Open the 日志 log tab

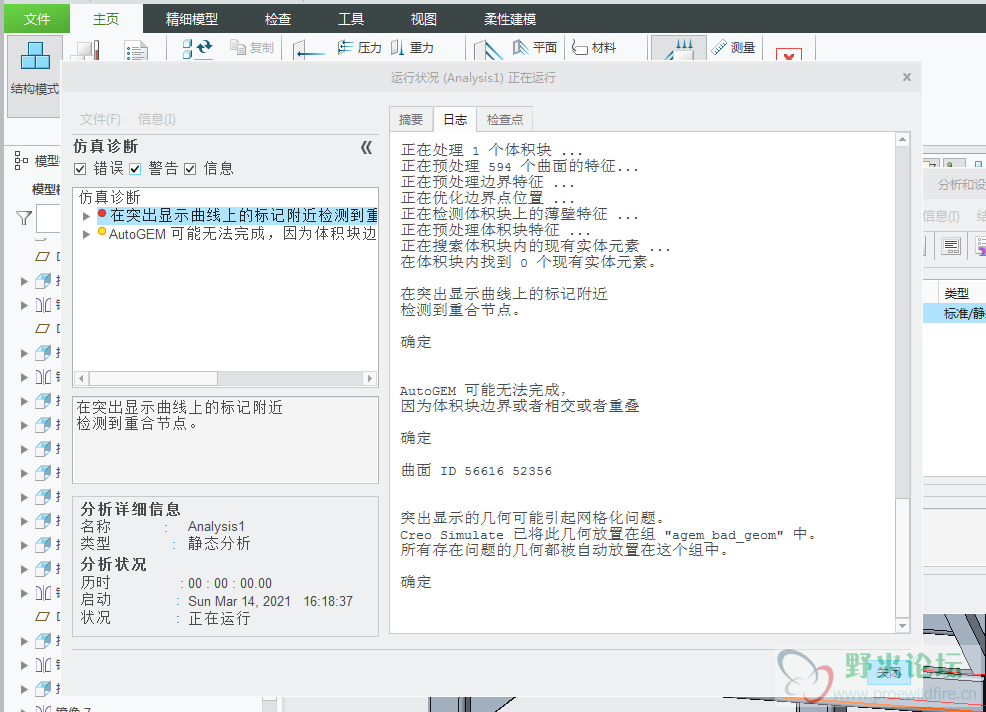[x=455, y=119]
